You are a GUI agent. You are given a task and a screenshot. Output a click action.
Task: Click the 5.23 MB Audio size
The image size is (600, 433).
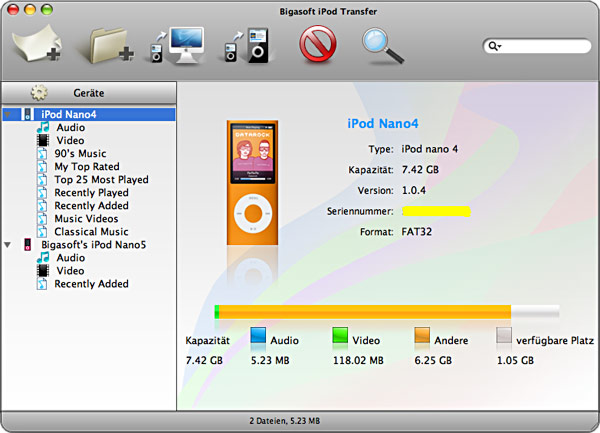coord(270,360)
